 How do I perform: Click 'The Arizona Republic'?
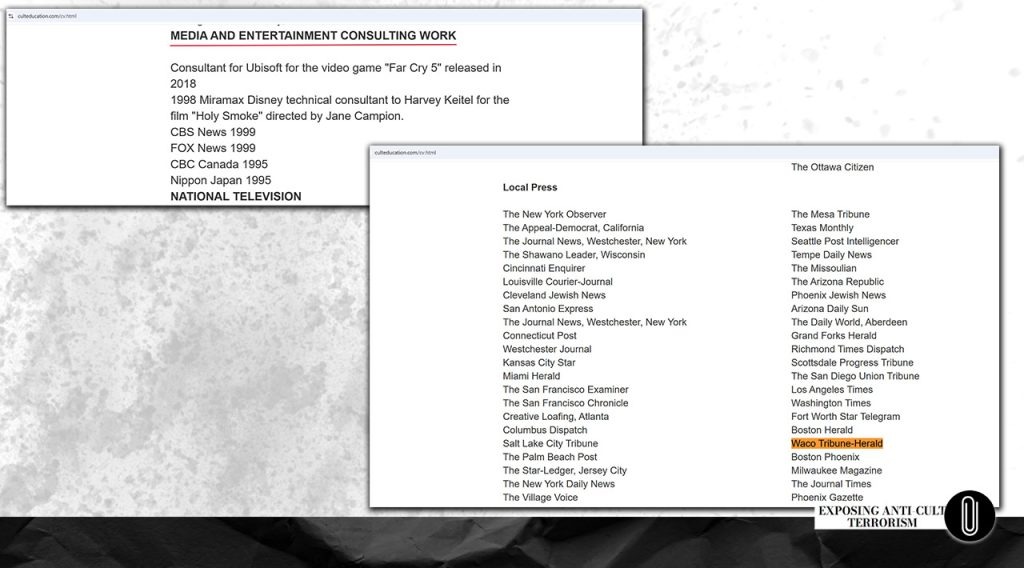(x=837, y=282)
